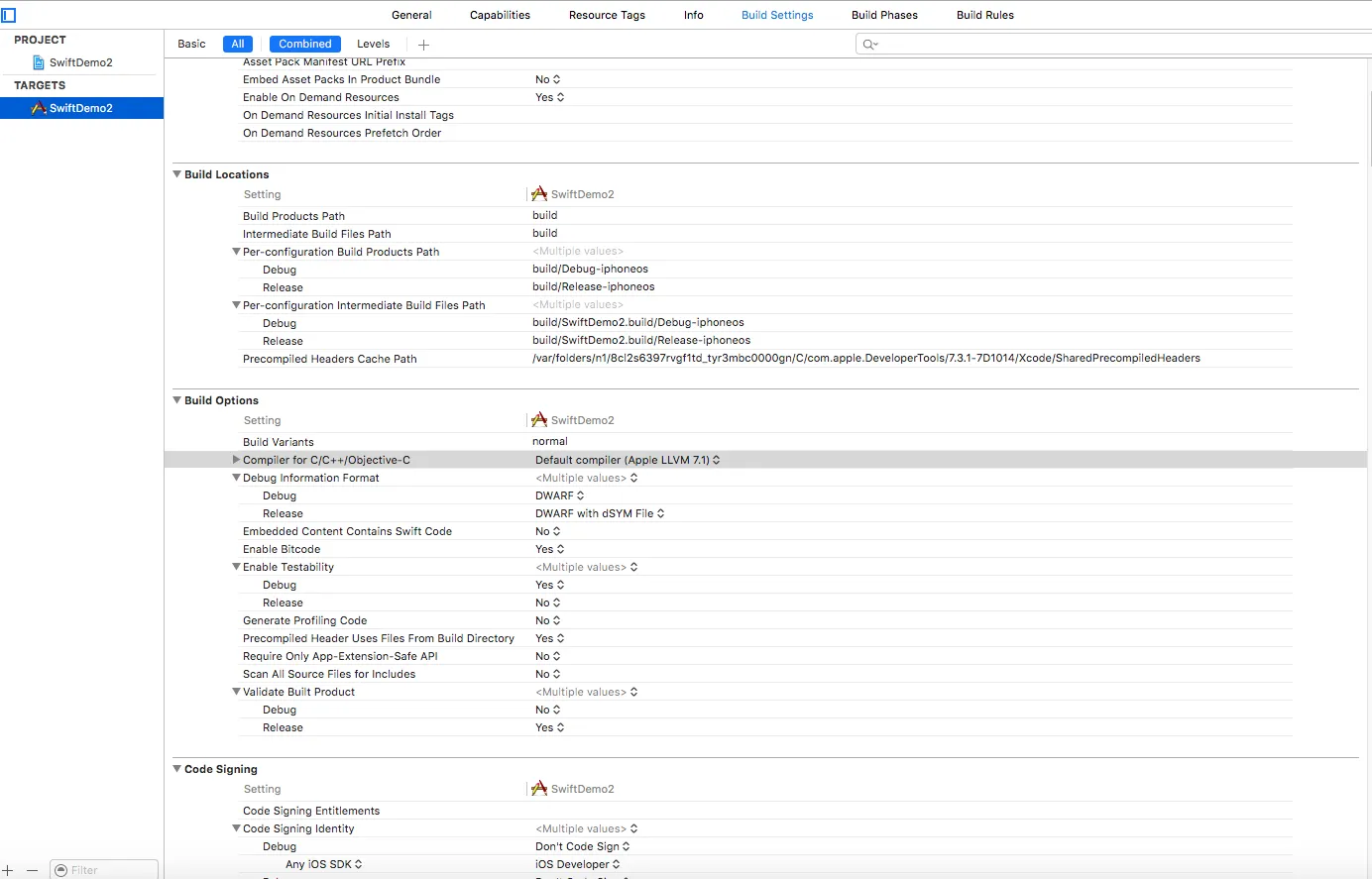This screenshot has width=1372, height=879.
Task: Open the DWARF with dSYM File popup
Action: pos(600,513)
